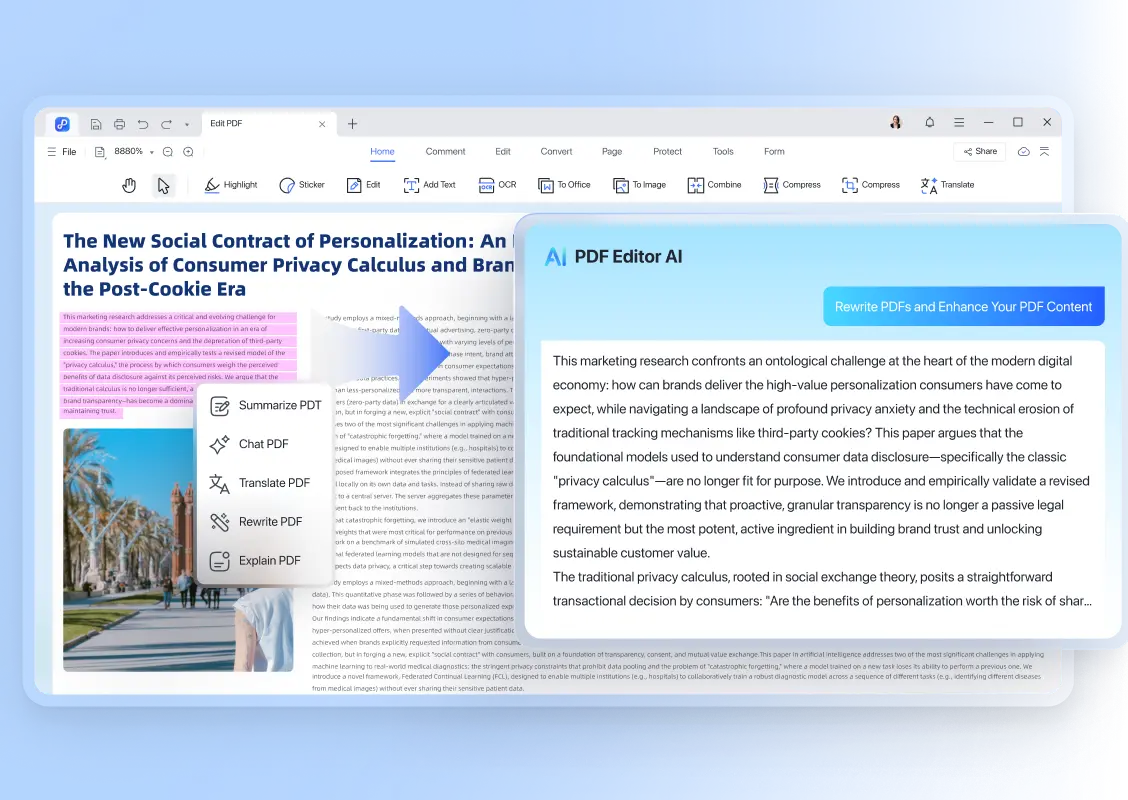Expand the 8880% zoom level dropdown
This screenshot has width=1128, height=800.
point(152,153)
